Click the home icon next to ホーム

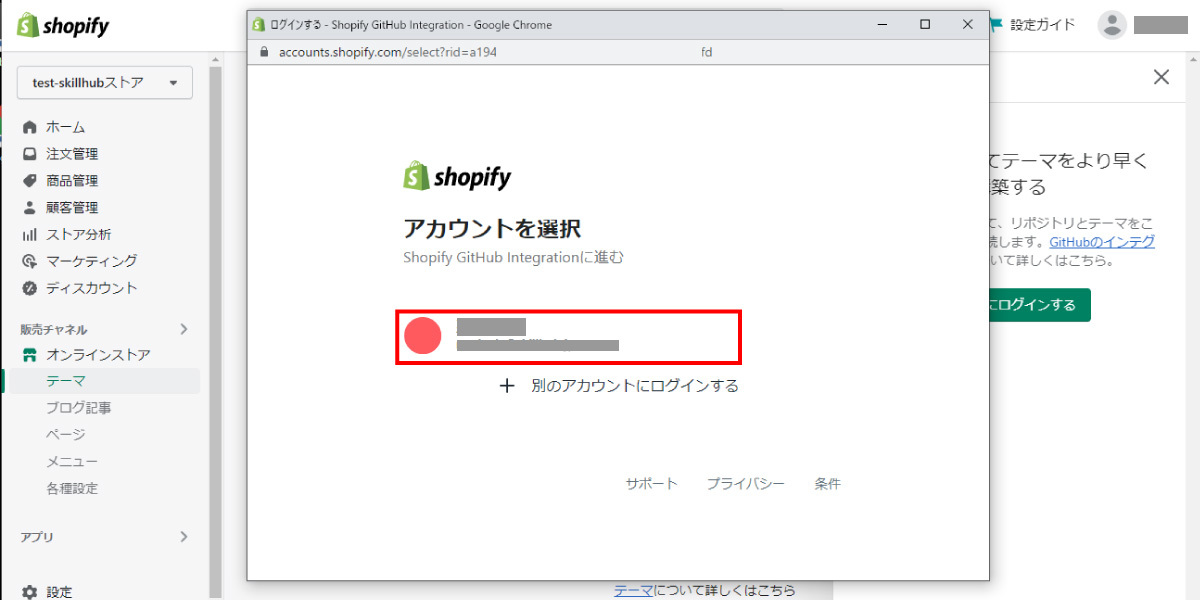point(29,127)
